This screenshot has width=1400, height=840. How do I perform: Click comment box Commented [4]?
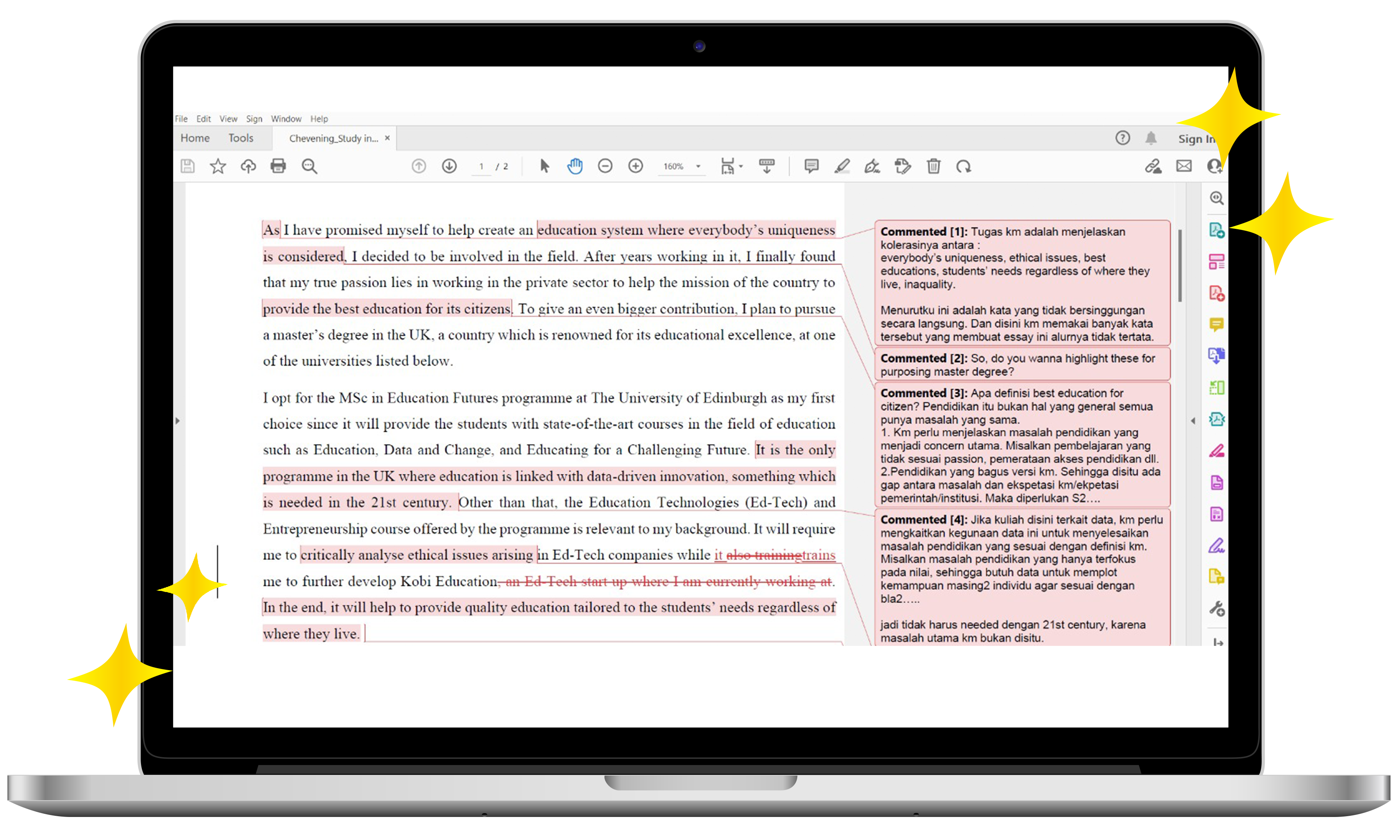click(1022, 577)
